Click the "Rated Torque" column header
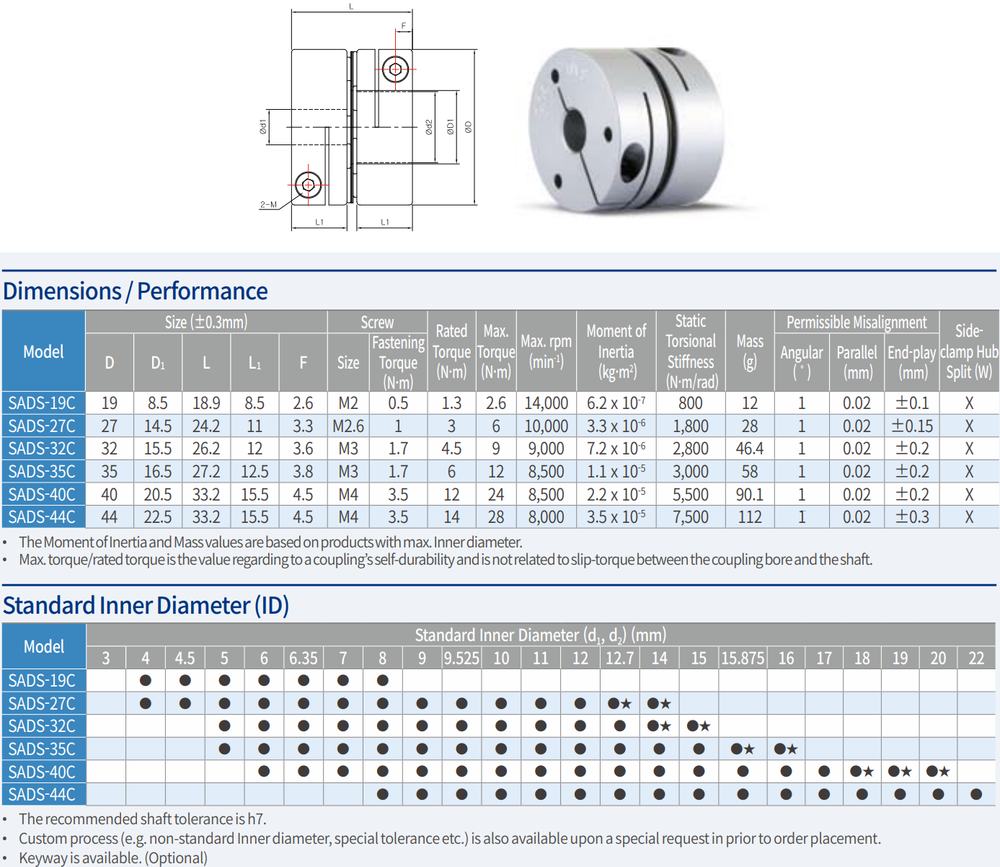The width and height of the screenshot is (1000, 867). 451,351
